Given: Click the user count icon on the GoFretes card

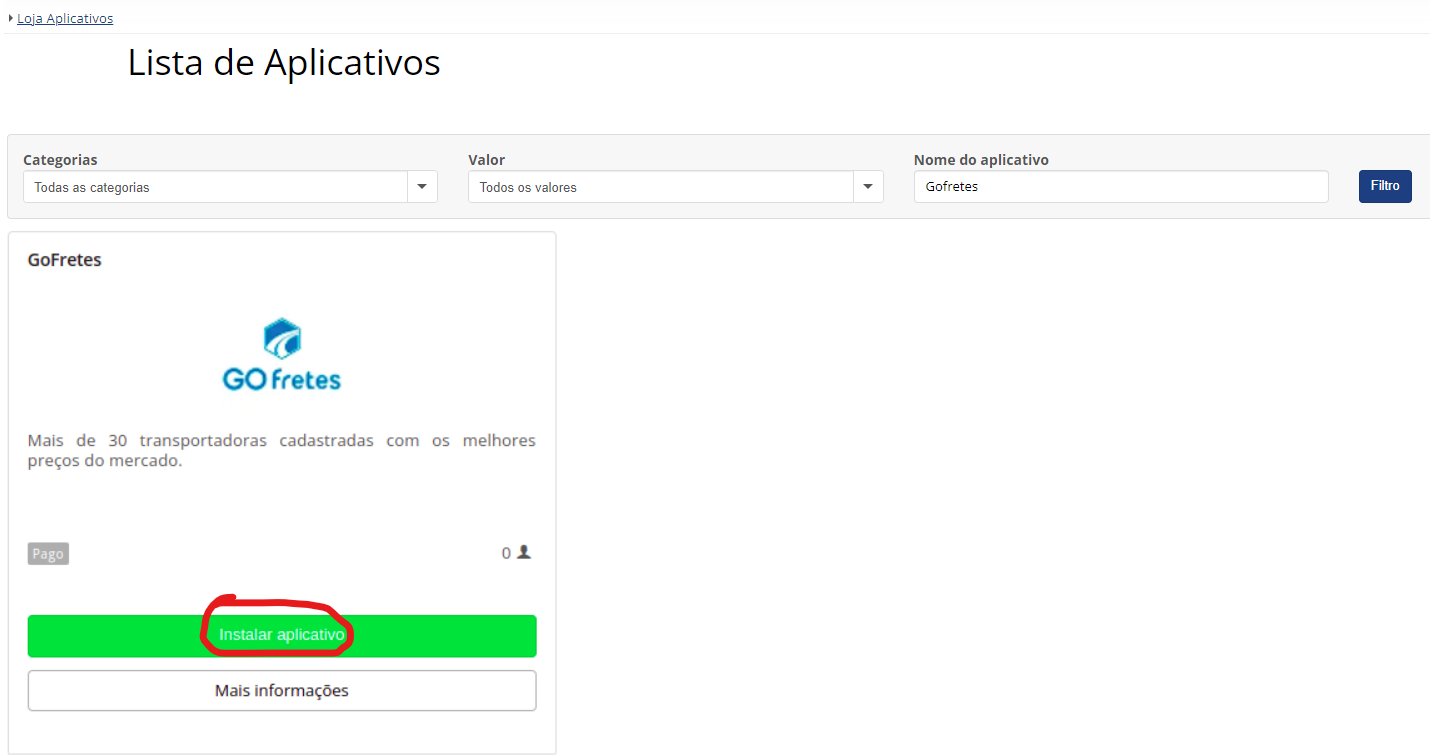Looking at the screenshot, I should (524, 552).
